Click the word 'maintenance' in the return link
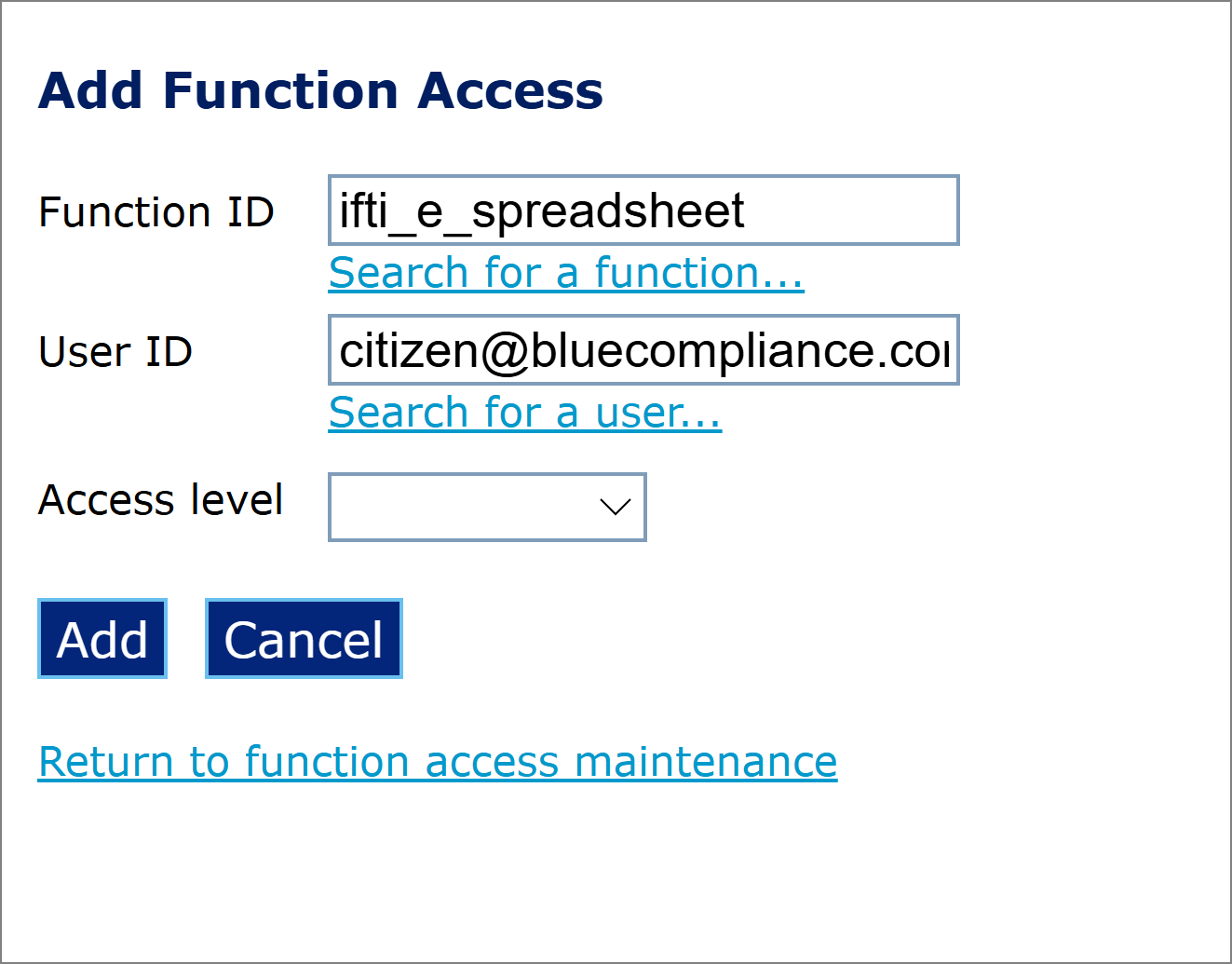Image resolution: width=1232 pixels, height=964 pixels. pyautogui.click(x=706, y=762)
